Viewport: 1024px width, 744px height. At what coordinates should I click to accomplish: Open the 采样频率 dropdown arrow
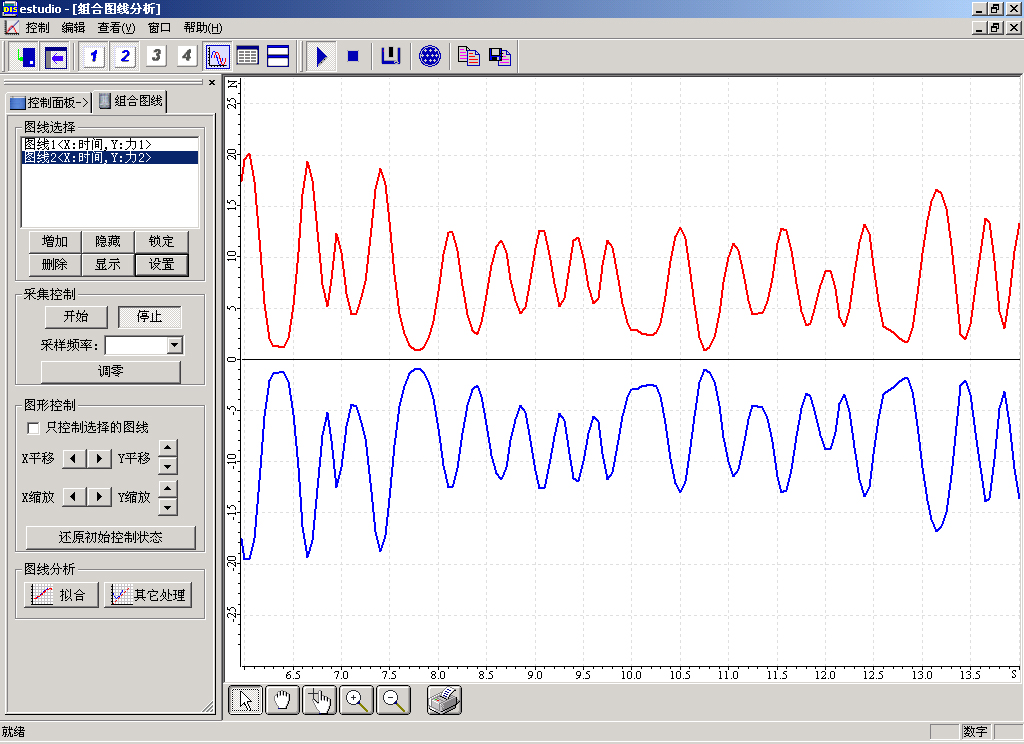(x=175, y=345)
